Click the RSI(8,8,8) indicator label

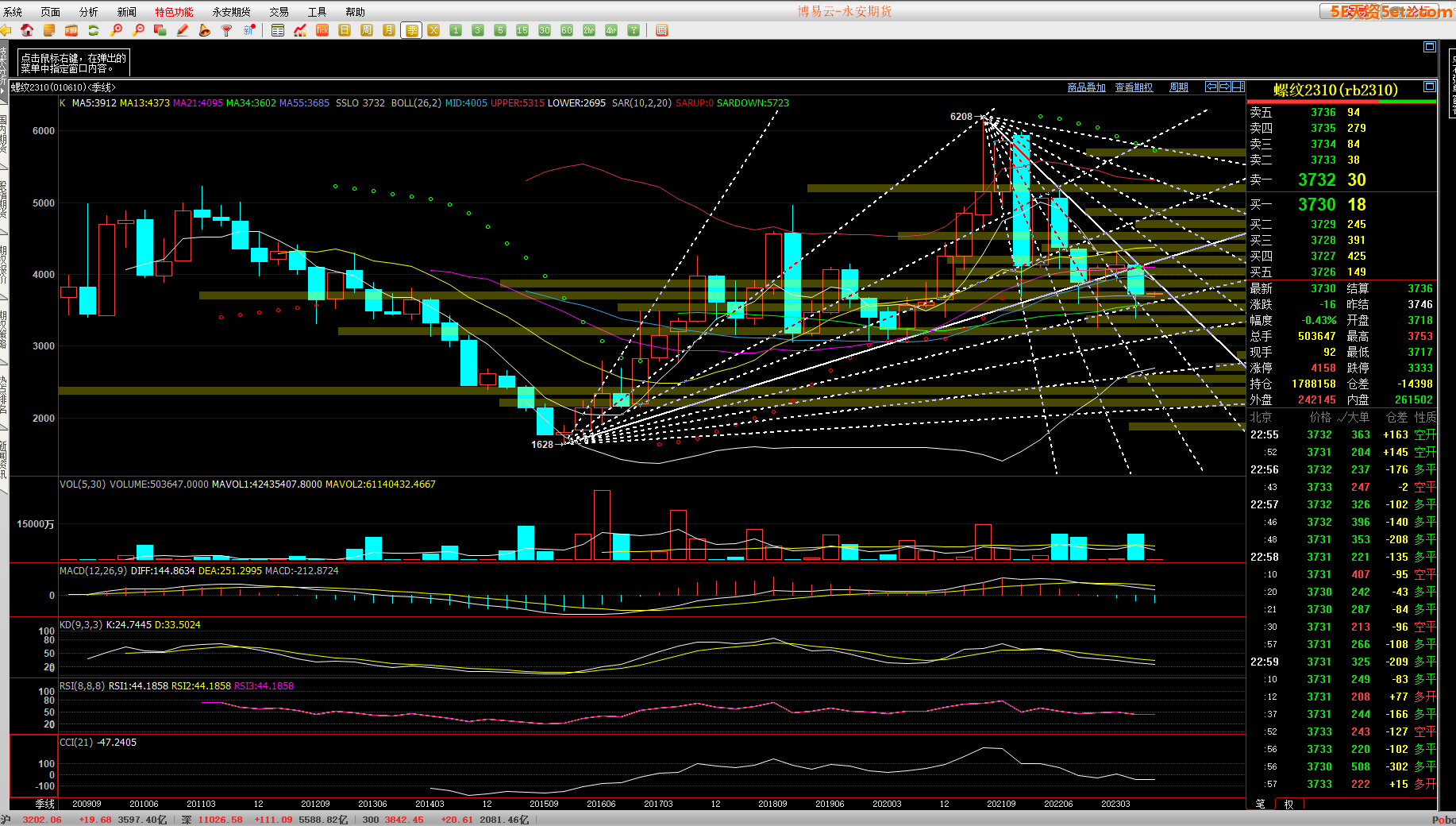pyautogui.click(x=82, y=686)
